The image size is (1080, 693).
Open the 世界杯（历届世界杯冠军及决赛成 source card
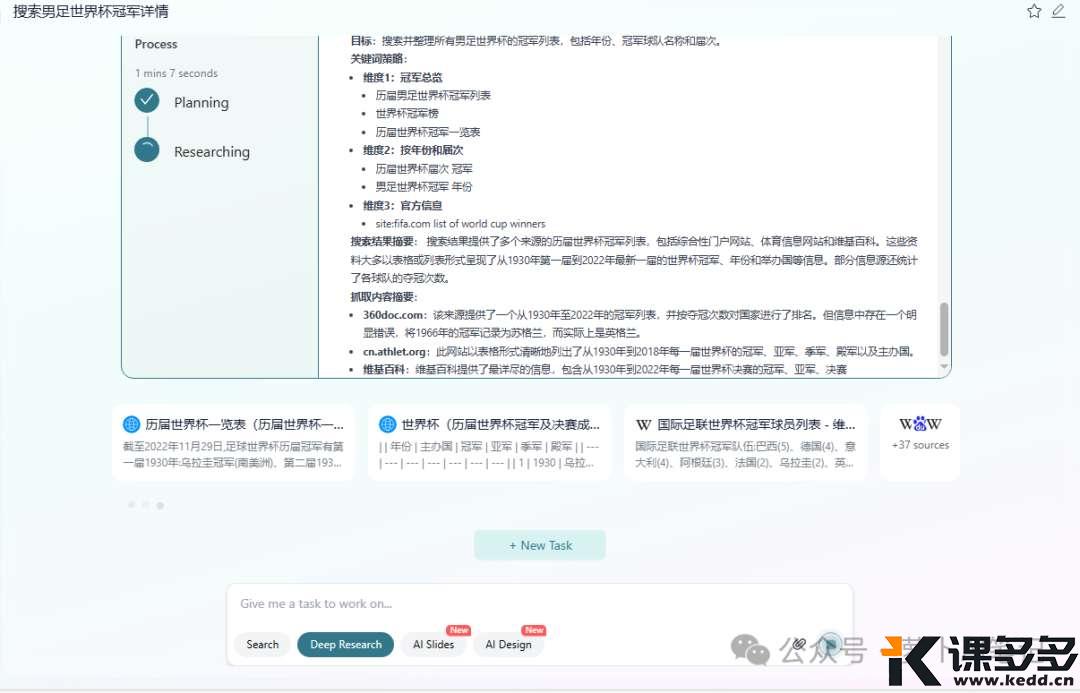coord(490,442)
